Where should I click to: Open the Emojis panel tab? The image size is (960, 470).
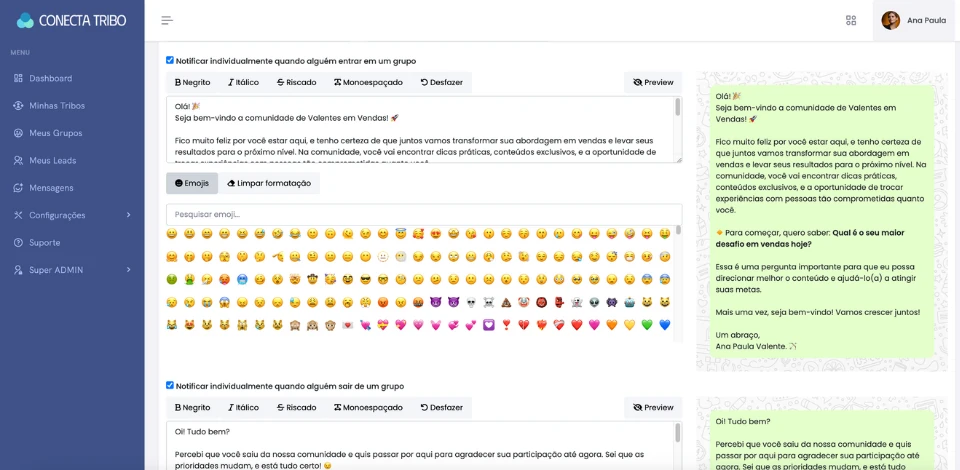click(192, 183)
